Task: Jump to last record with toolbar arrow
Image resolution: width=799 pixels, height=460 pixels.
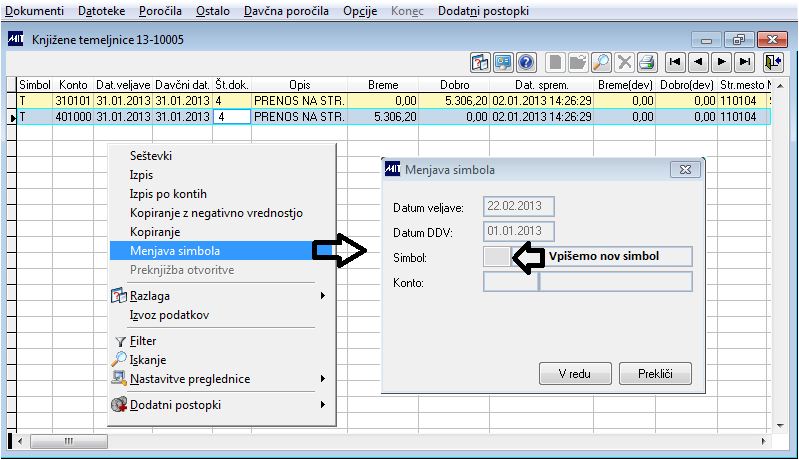Action: coord(744,62)
